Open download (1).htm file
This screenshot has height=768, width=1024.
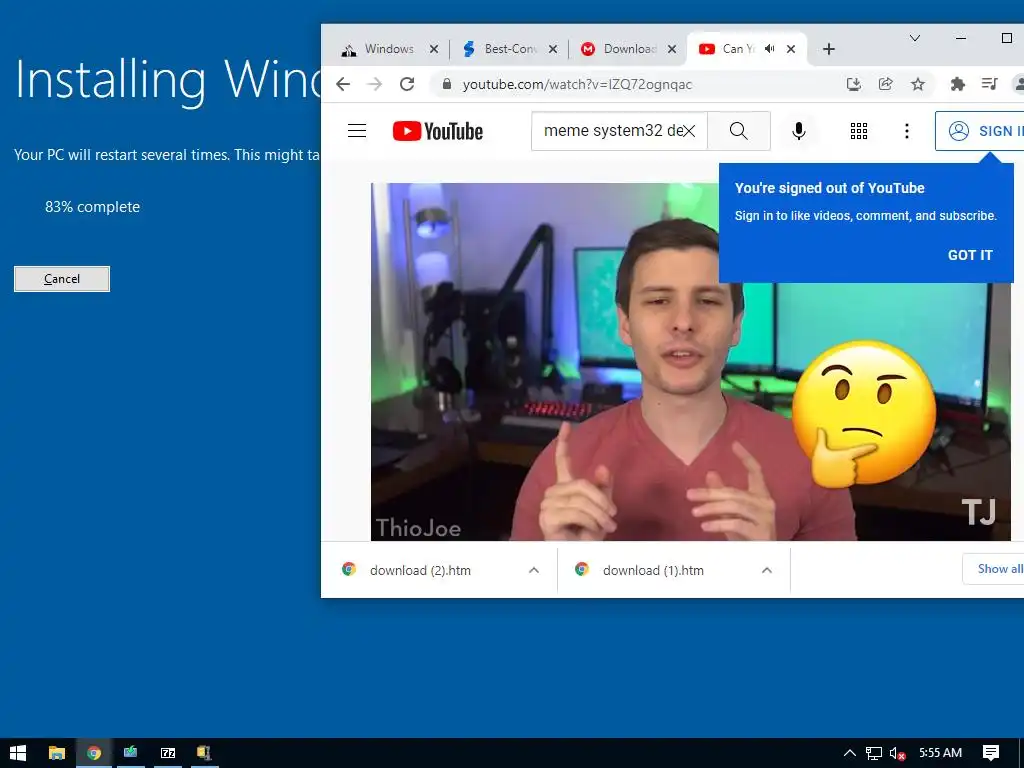[x=653, y=570]
